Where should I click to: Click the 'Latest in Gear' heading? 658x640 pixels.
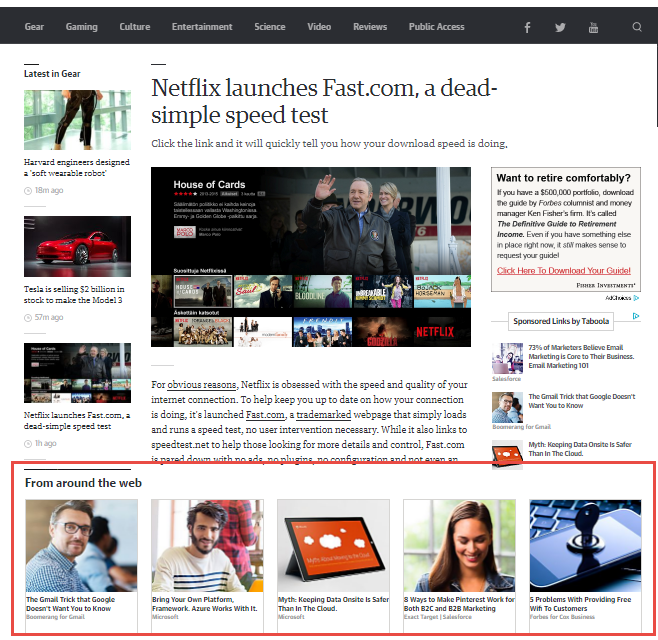click(52, 74)
